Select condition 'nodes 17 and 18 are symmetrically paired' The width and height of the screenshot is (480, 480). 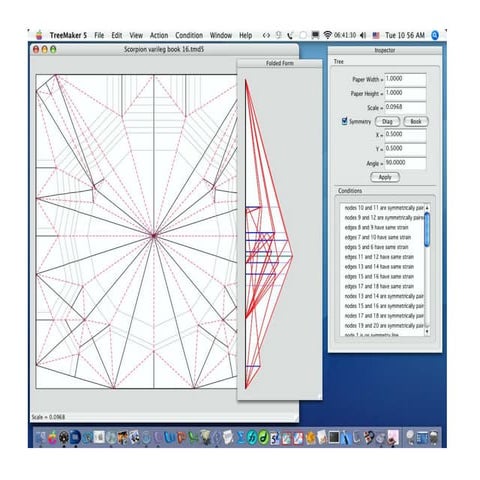pyautogui.click(x=384, y=316)
